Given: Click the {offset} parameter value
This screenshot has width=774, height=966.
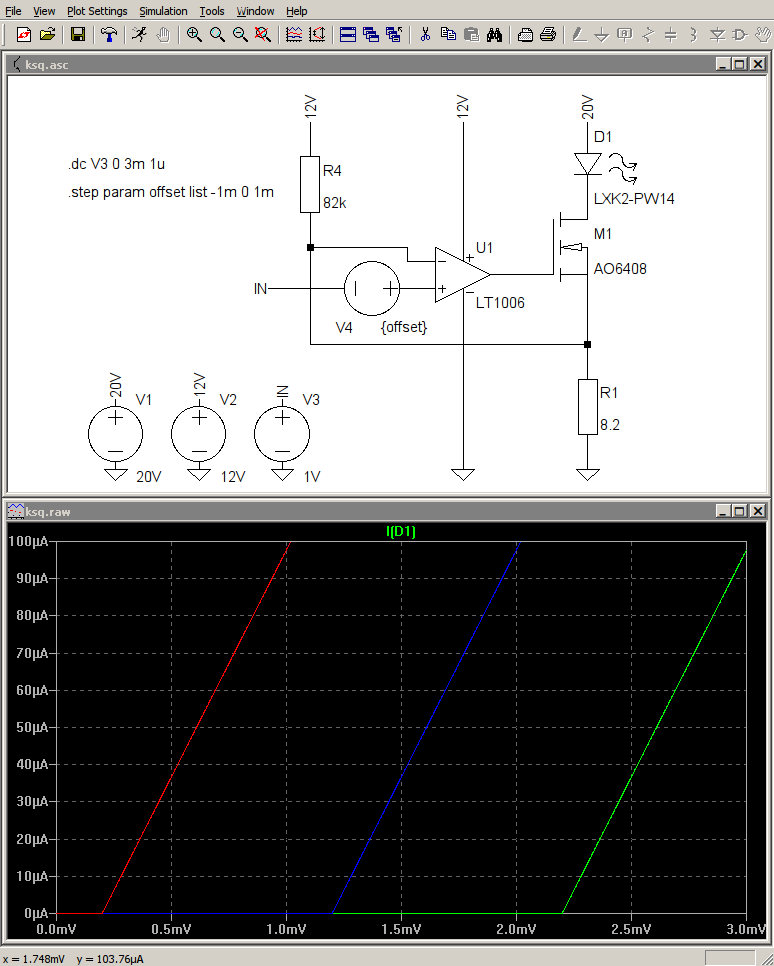Looking at the screenshot, I should pyautogui.click(x=404, y=327).
